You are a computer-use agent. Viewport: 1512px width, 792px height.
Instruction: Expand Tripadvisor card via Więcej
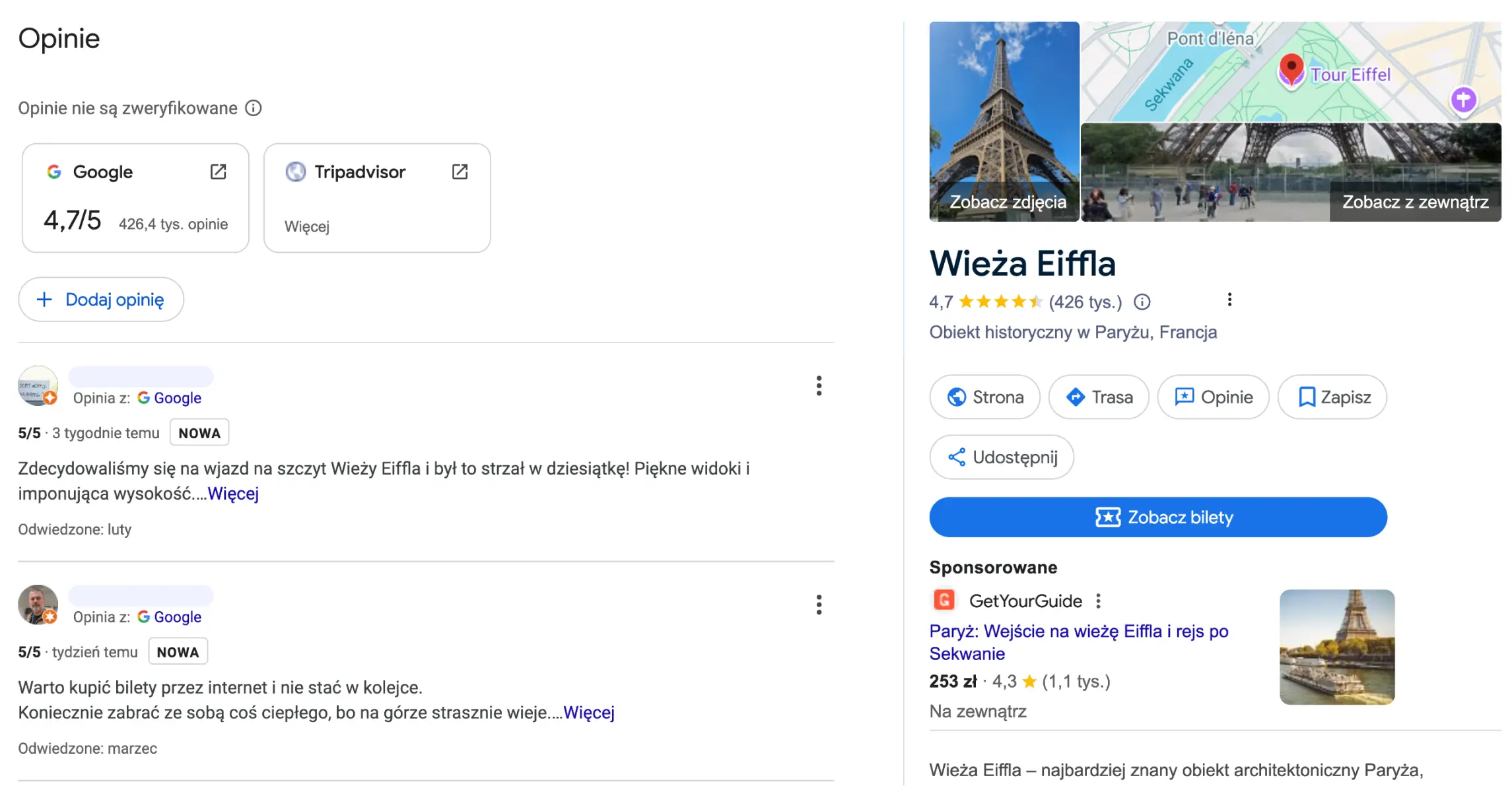(307, 227)
